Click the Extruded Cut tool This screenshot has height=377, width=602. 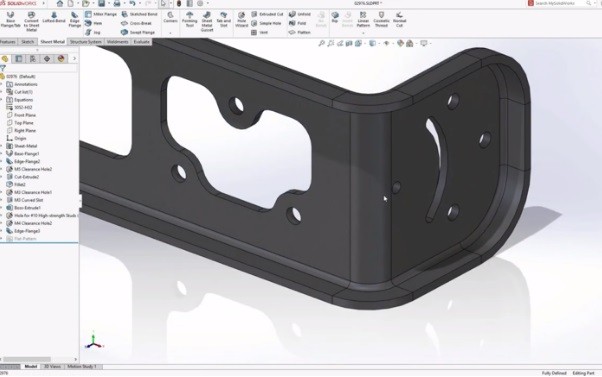coord(267,14)
